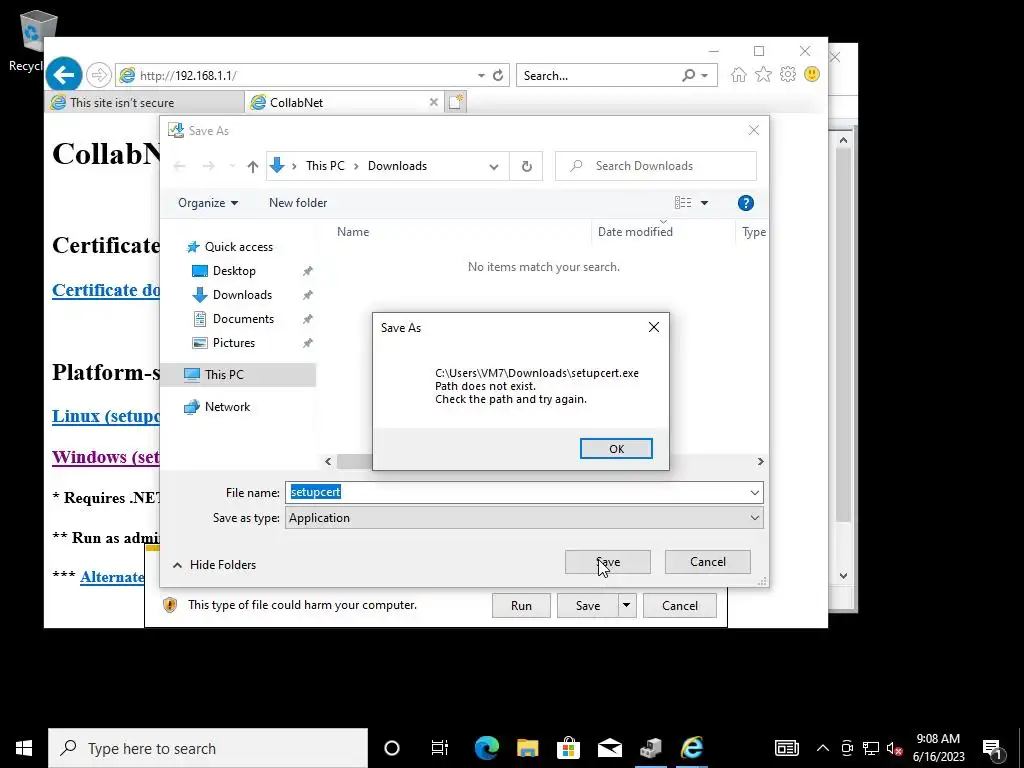Collapse folders with Hide Folders
The height and width of the screenshot is (768, 1024).
pyautogui.click(x=214, y=565)
